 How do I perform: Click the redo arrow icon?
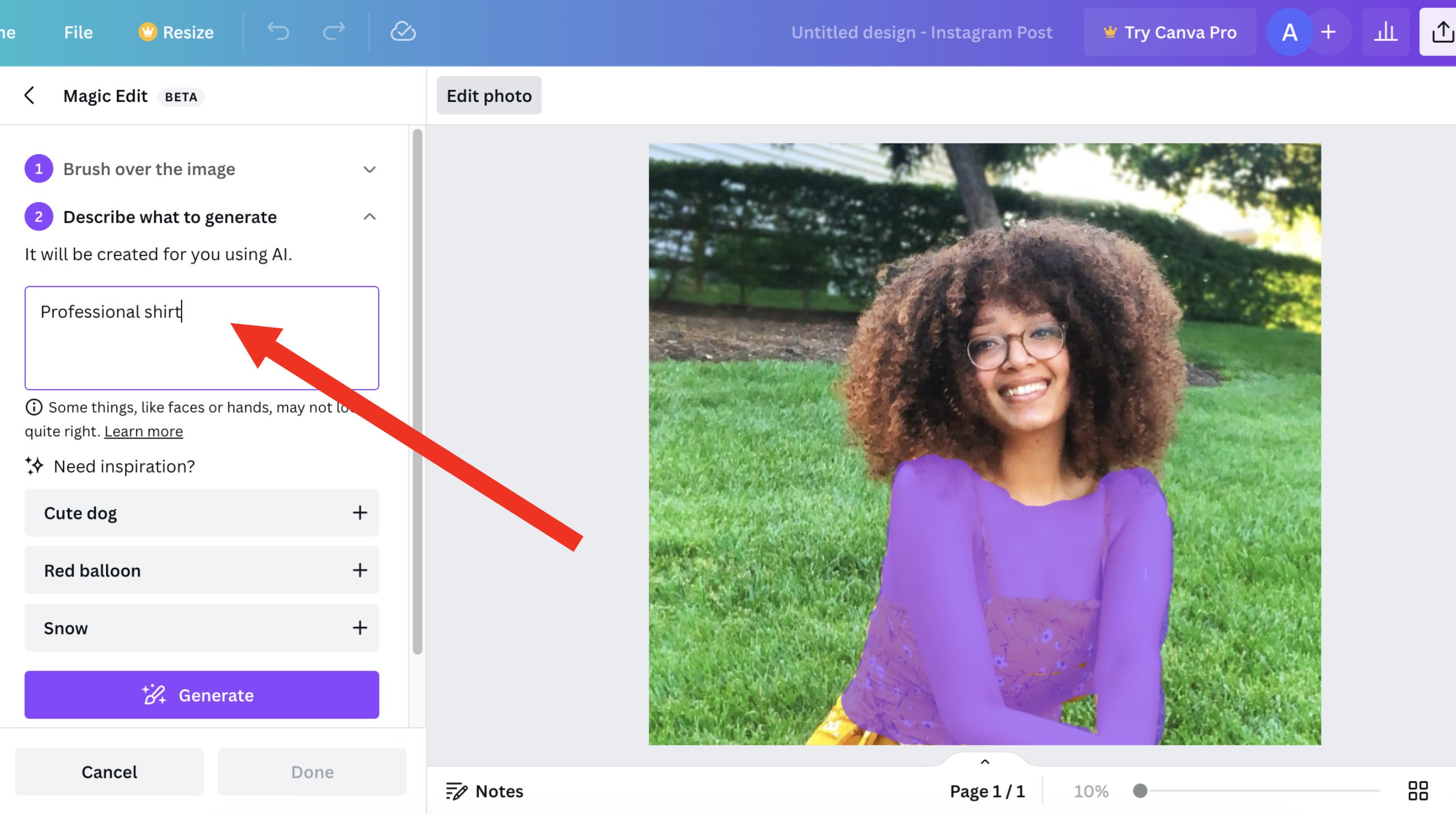coord(333,32)
